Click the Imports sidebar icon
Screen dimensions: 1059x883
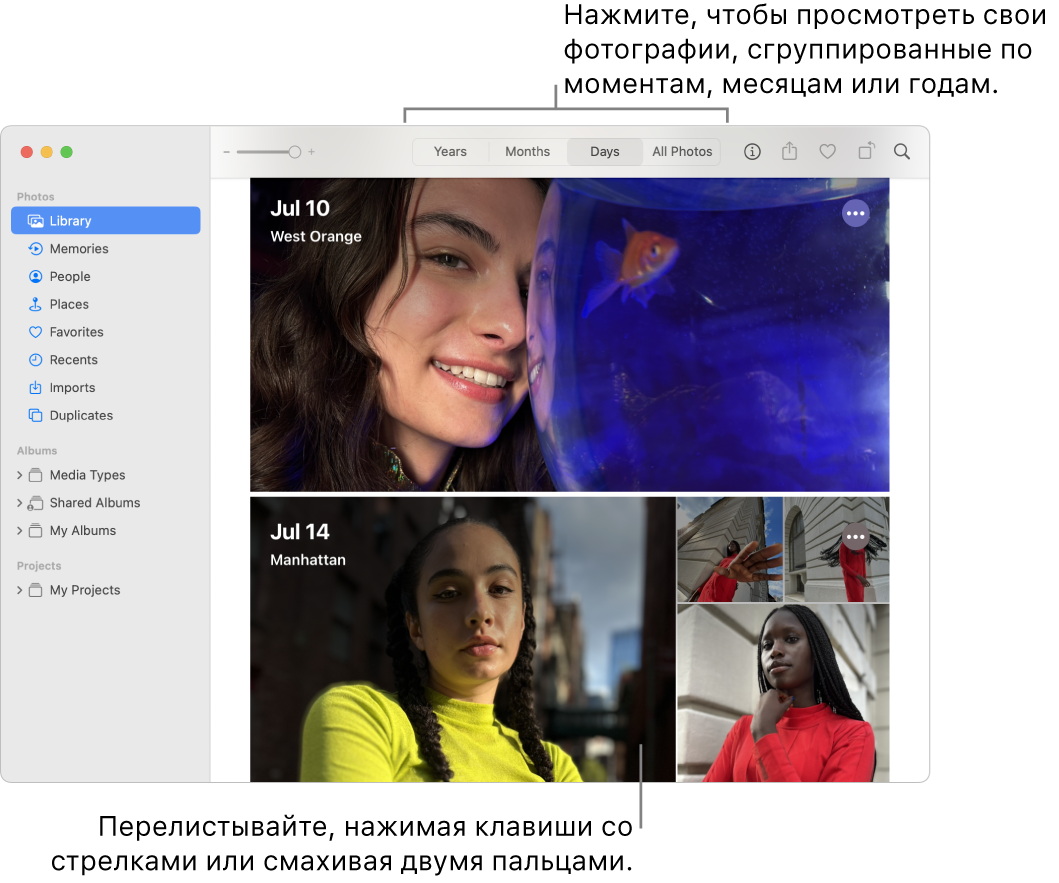[x=35, y=387]
